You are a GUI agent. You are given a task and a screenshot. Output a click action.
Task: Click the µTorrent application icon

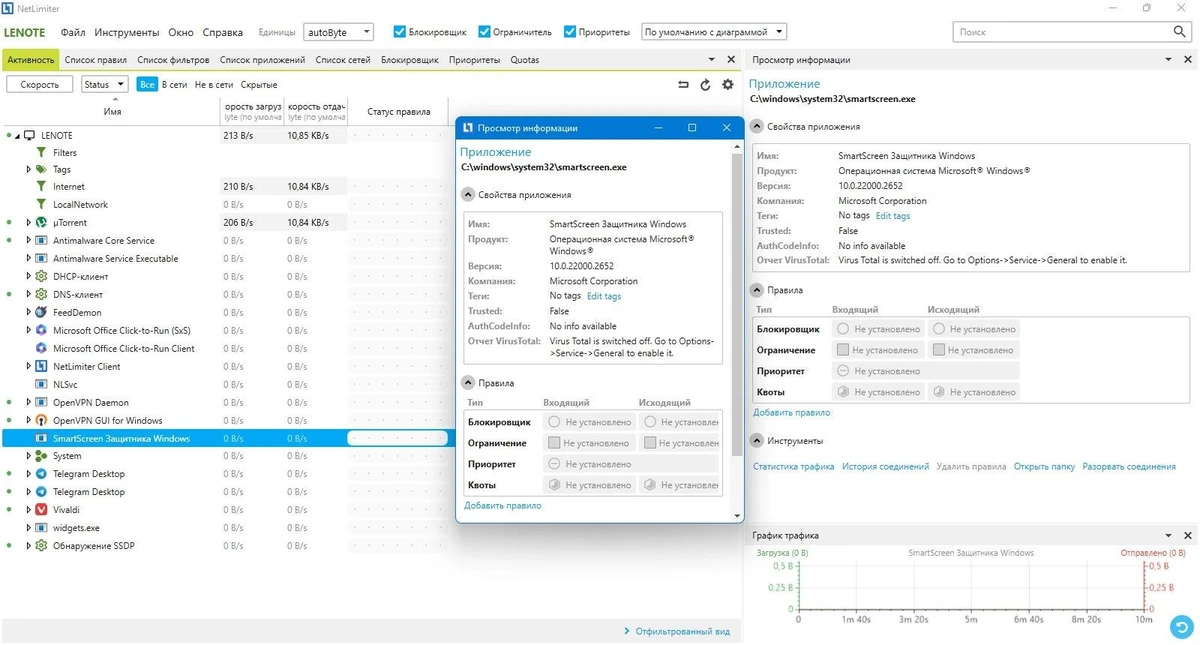(x=41, y=222)
